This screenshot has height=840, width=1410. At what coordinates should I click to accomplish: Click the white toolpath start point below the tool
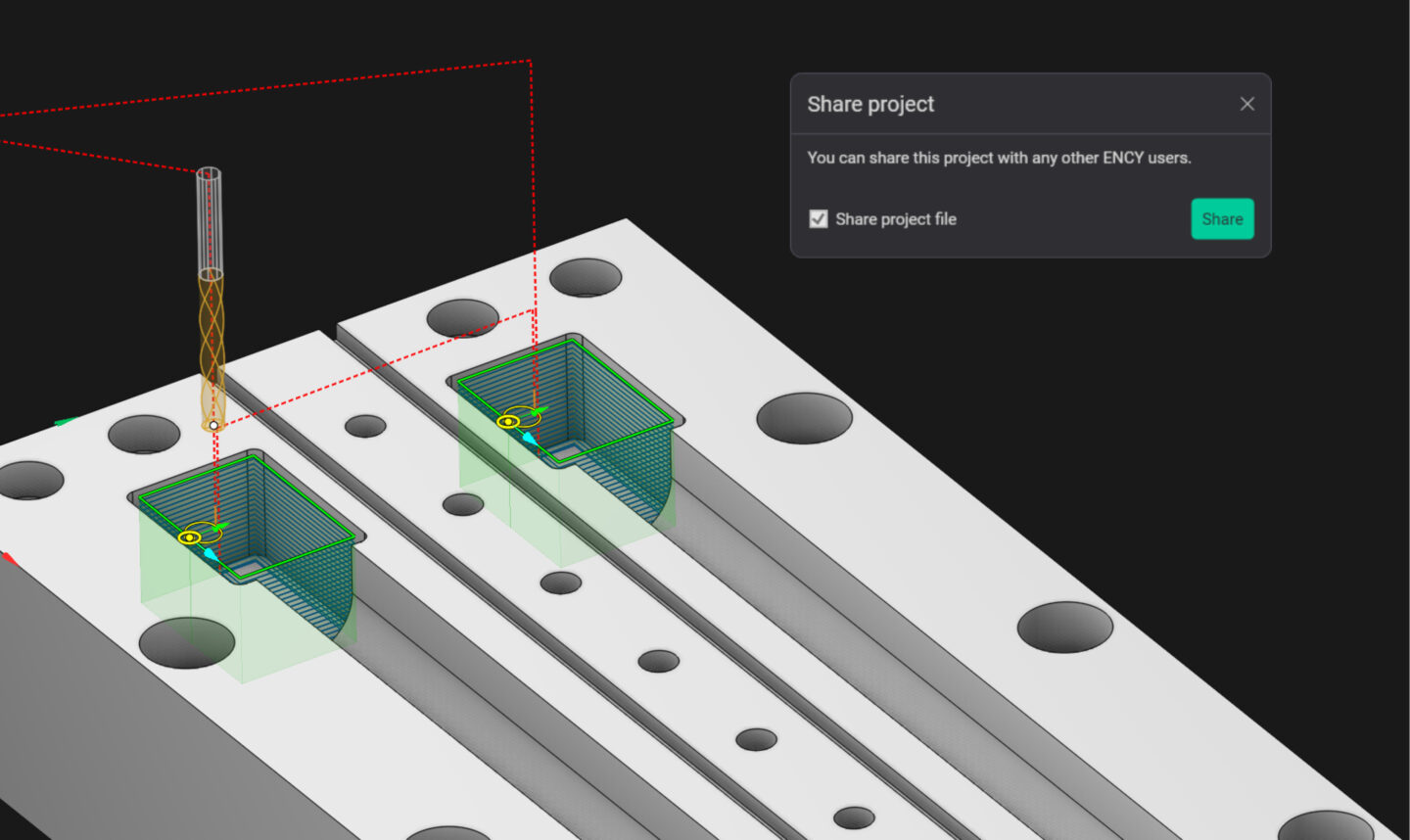pyautogui.click(x=213, y=426)
